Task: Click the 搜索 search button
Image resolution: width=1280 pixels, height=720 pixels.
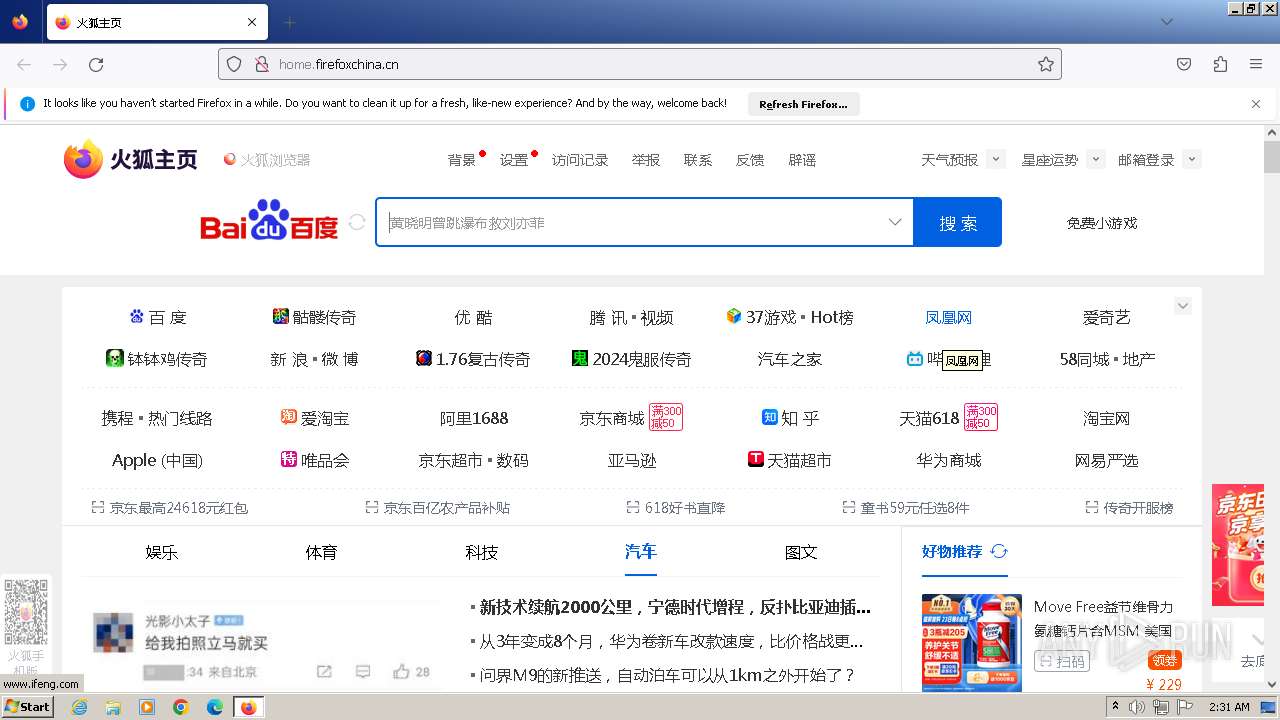Action: coord(957,222)
